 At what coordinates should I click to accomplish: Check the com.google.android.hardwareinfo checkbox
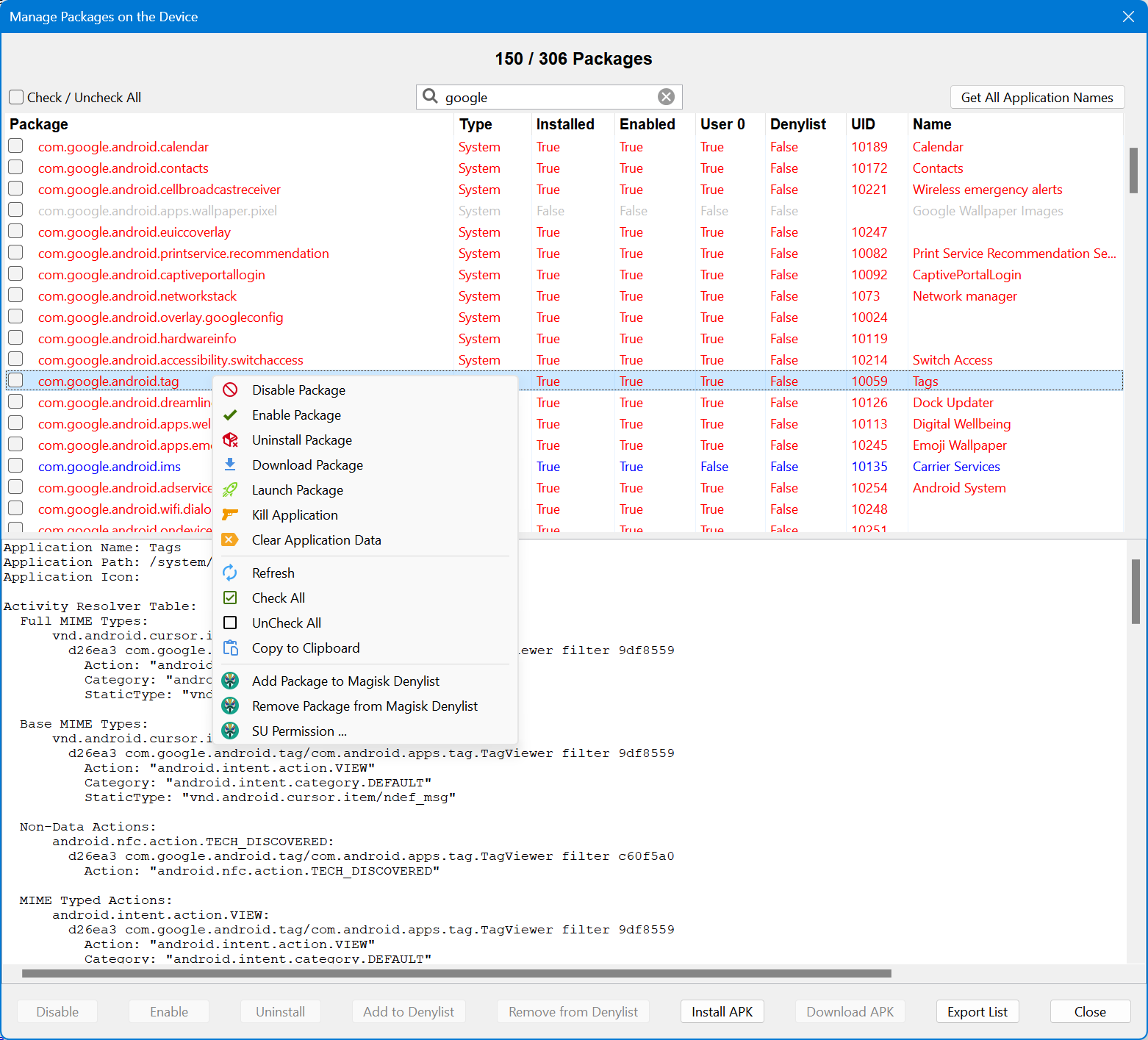pyautogui.click(x=15, y=338)
